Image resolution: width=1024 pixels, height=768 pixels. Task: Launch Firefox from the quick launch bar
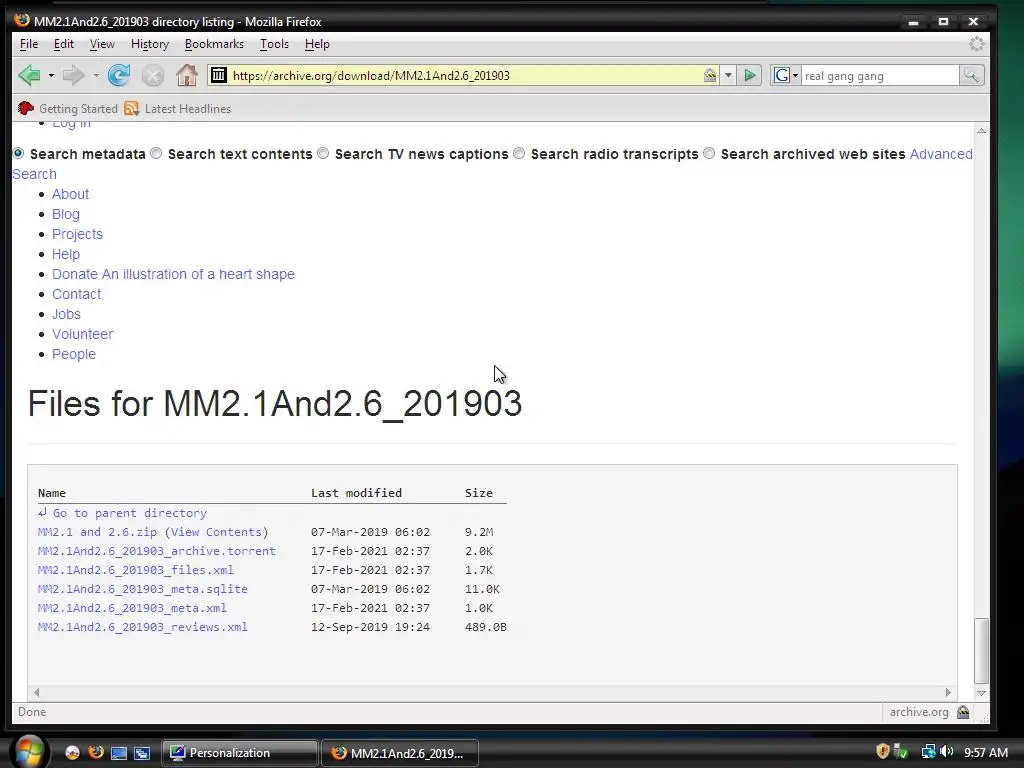96,752
